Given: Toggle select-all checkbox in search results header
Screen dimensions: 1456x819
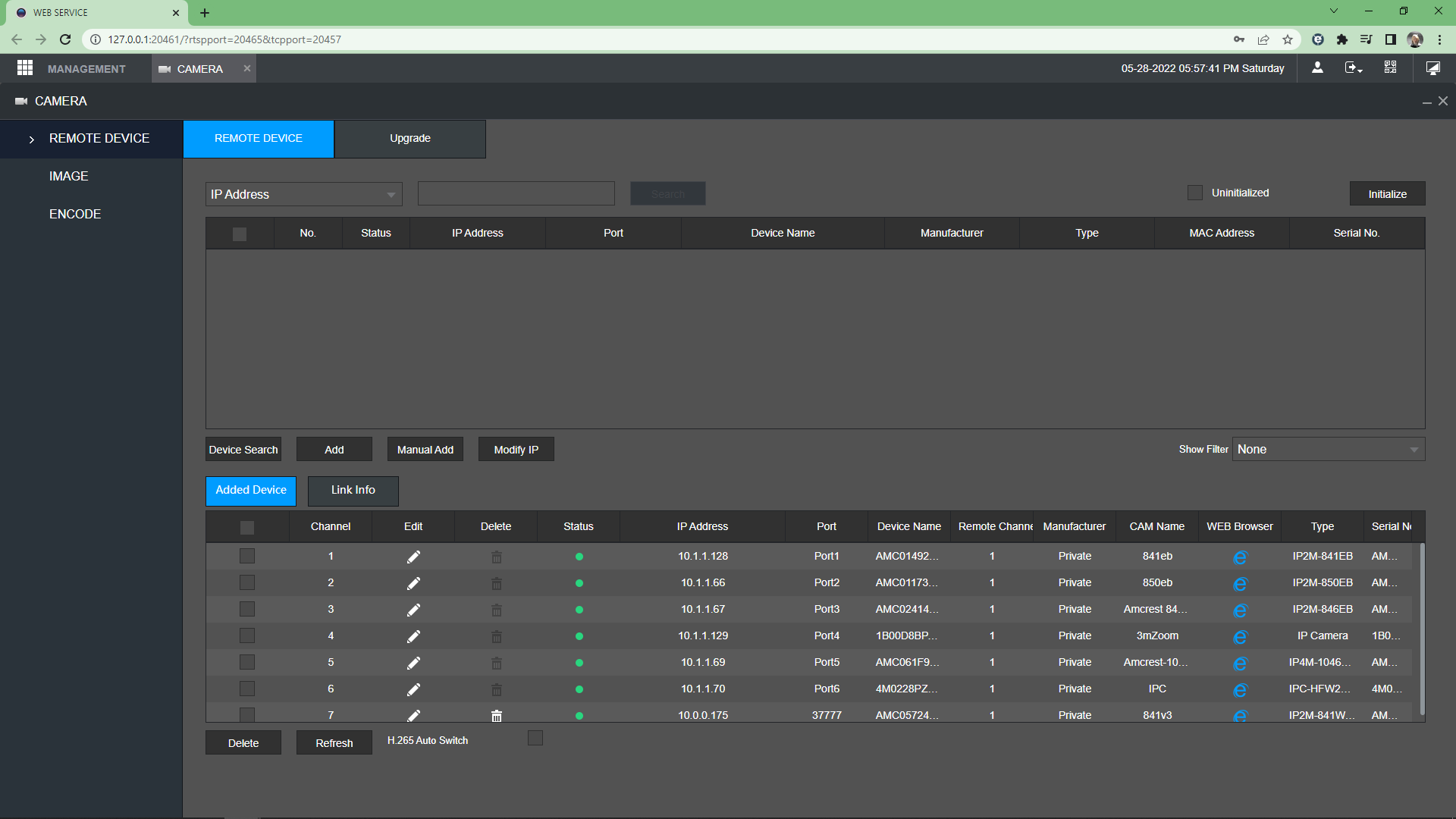Looking at the screenshot, I should tap(240, 234).
